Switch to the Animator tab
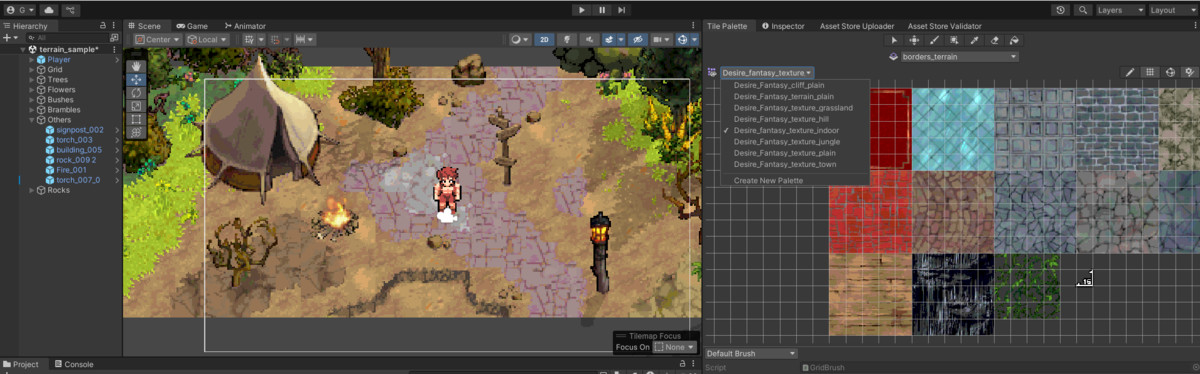The height and width of the screenshot is (374, 1200). coord(245,25)
